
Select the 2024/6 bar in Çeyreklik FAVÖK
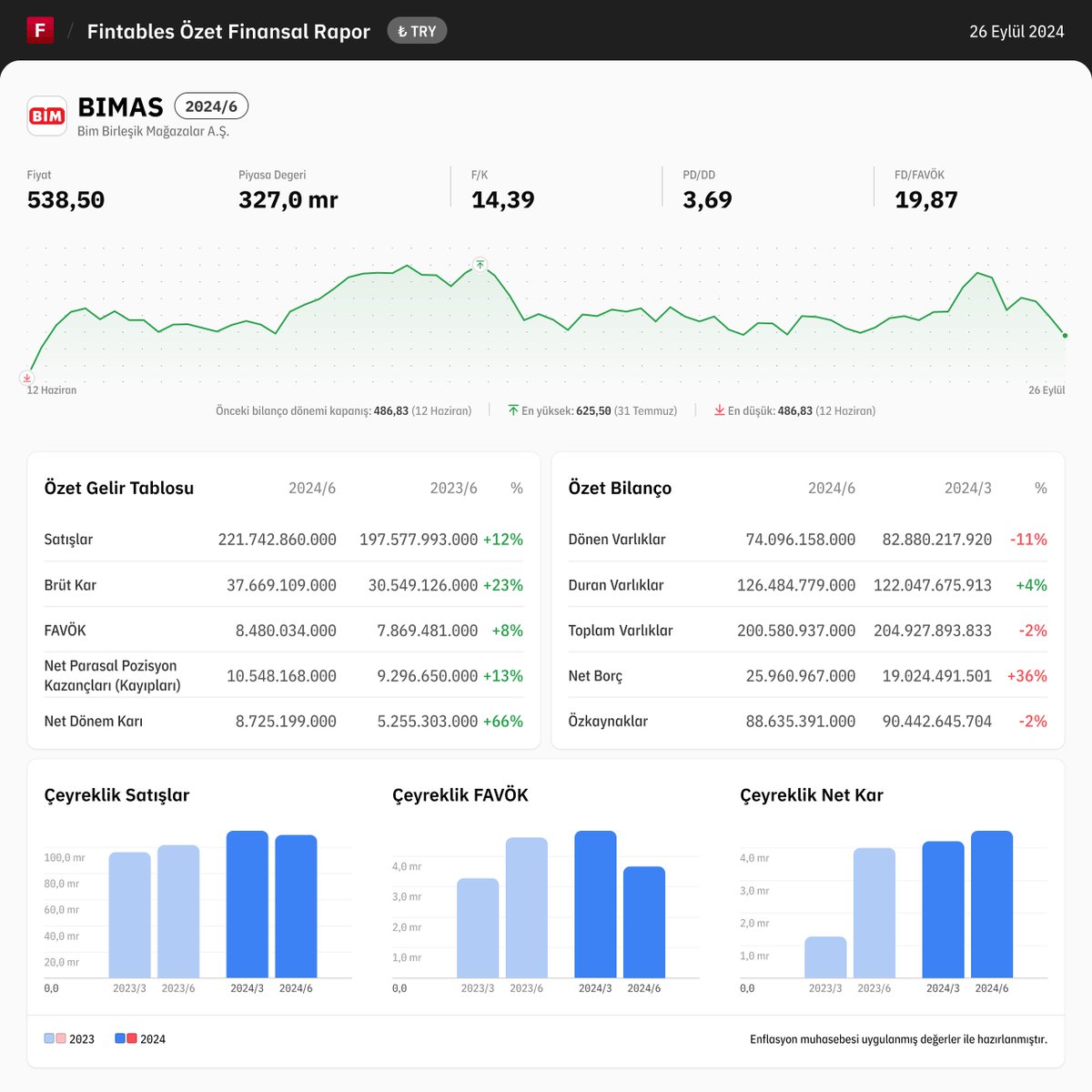(x=644, y=922)
